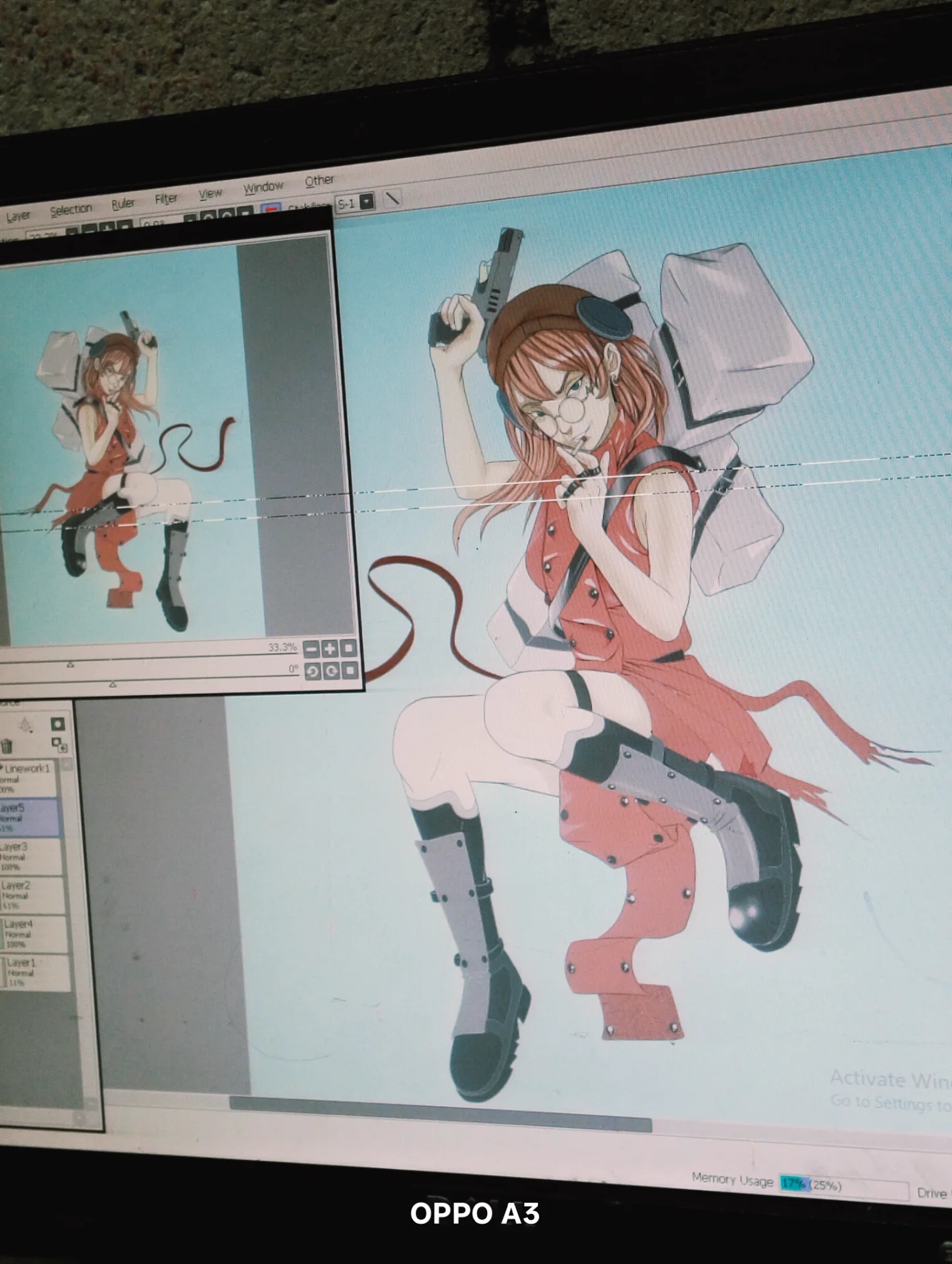952x1264 pixels.
Task: Open the Stabilizer S-1 dropdown
Action: [367, 201]
